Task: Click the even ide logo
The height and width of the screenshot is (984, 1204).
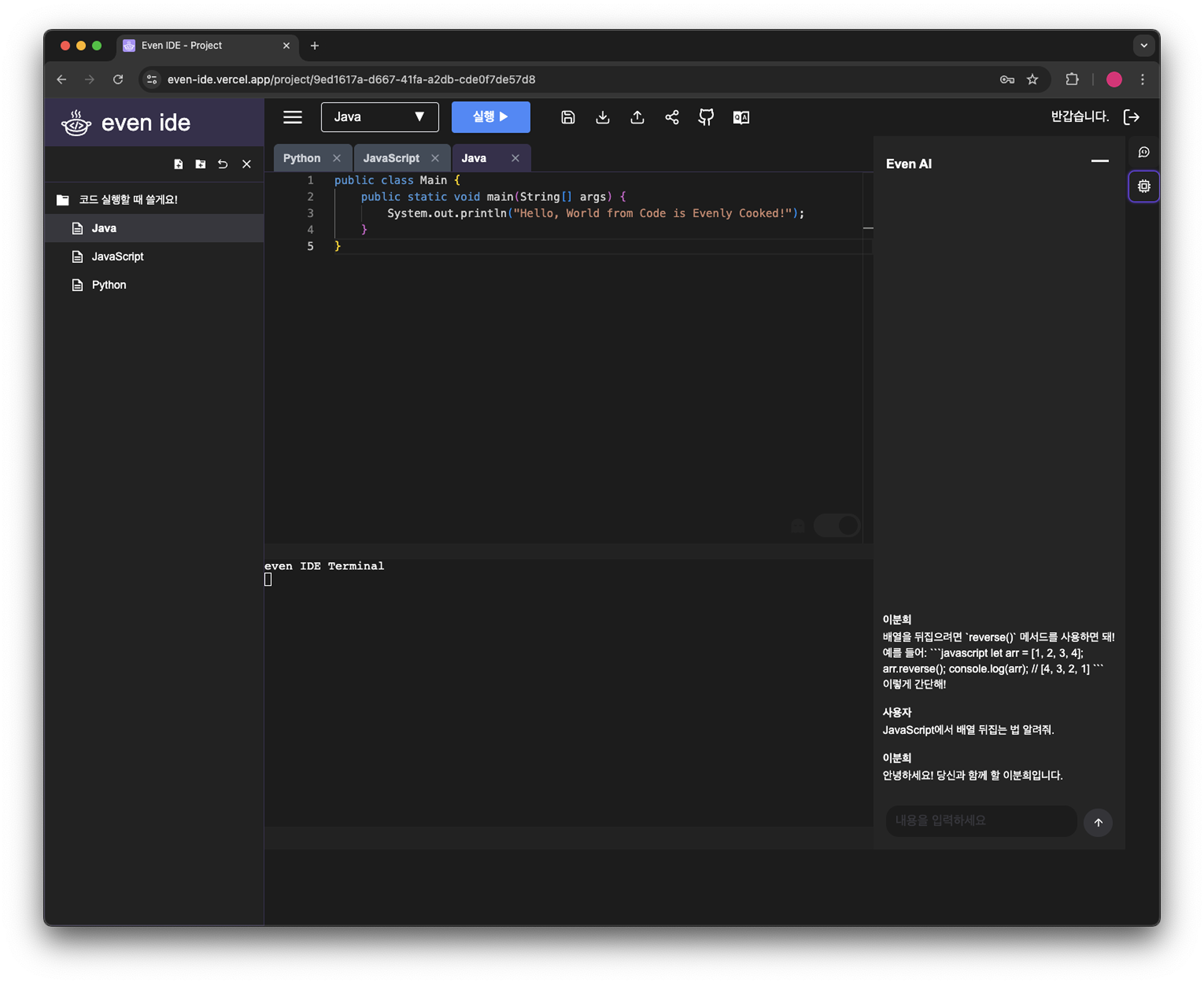Action: click(x=126, y=122)
